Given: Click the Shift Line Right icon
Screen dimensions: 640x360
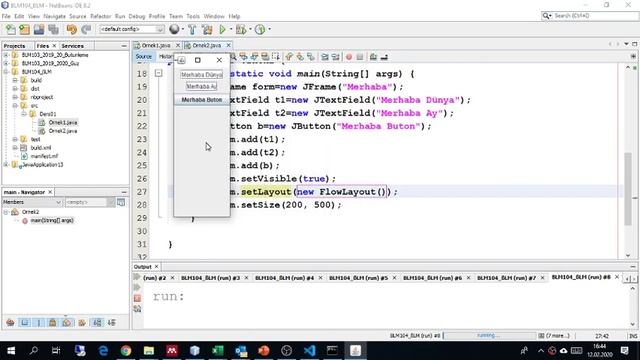Looking at the screenshot, I should [x=336, y=57].
